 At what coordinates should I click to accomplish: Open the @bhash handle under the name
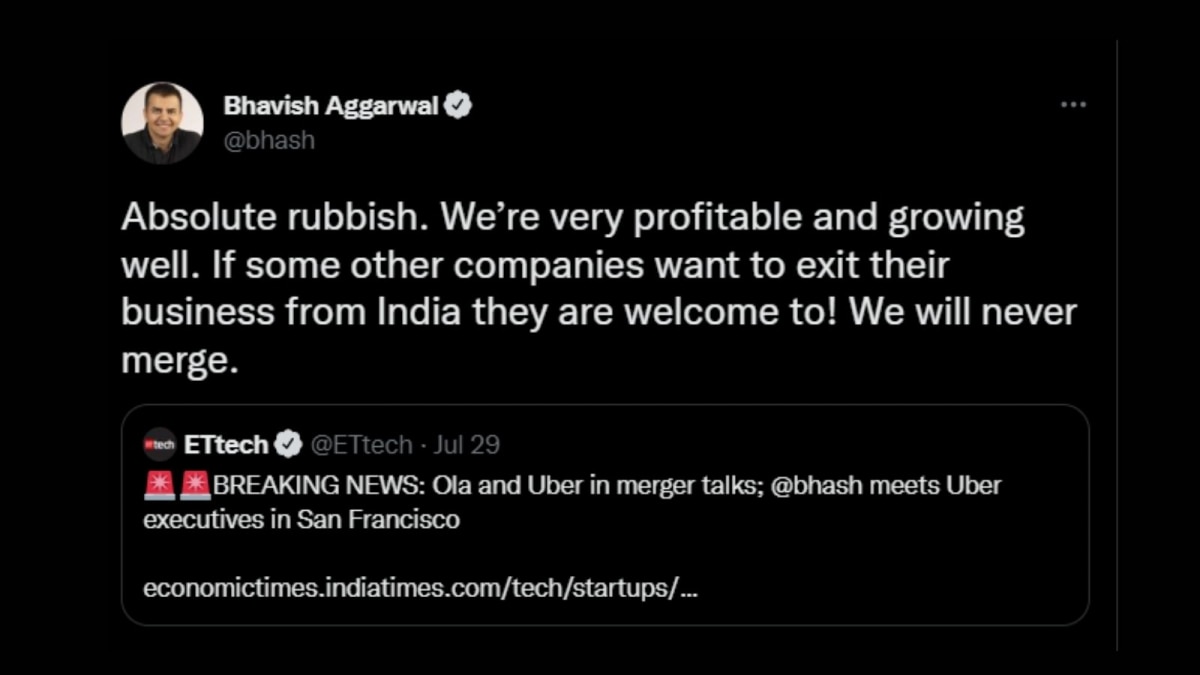pyautogui.click(x=269, y=140)
